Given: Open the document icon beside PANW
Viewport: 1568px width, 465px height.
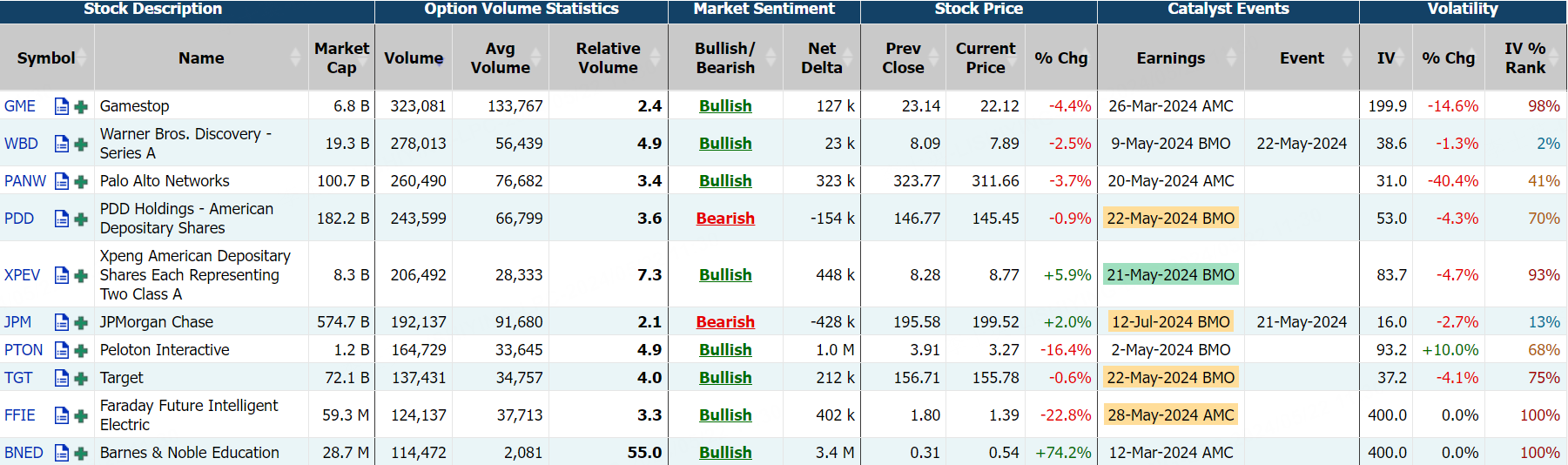Looking at the screenshot, I should click(62, 181).
